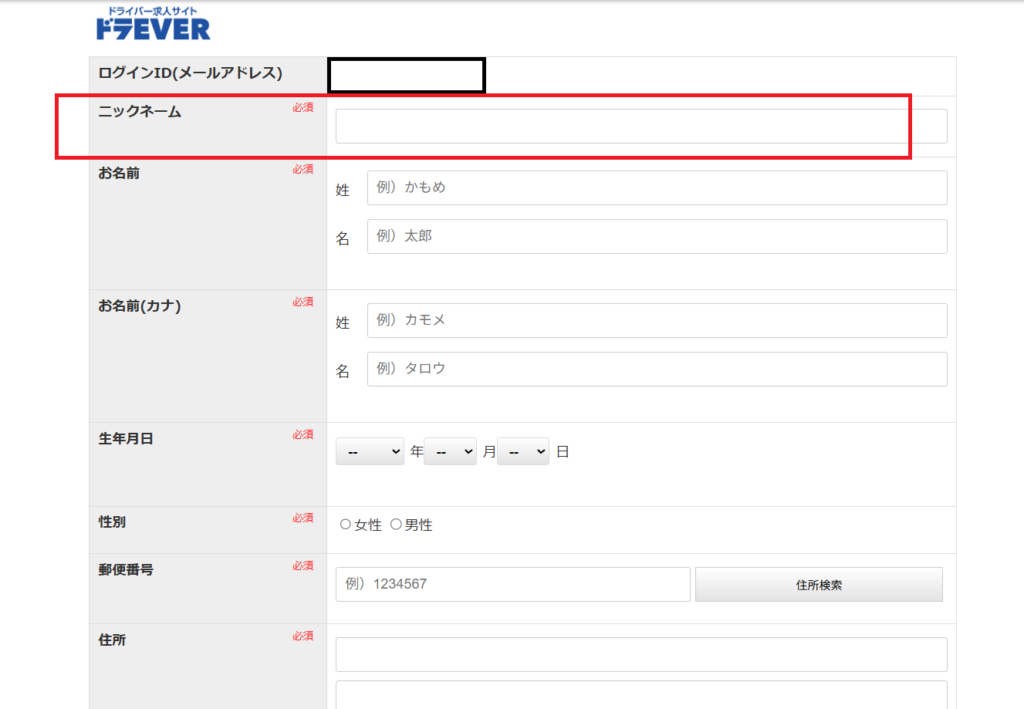Click the 名 field with 太郎 placeholder
Screen dimensions: 1024x709
[656, 237]
